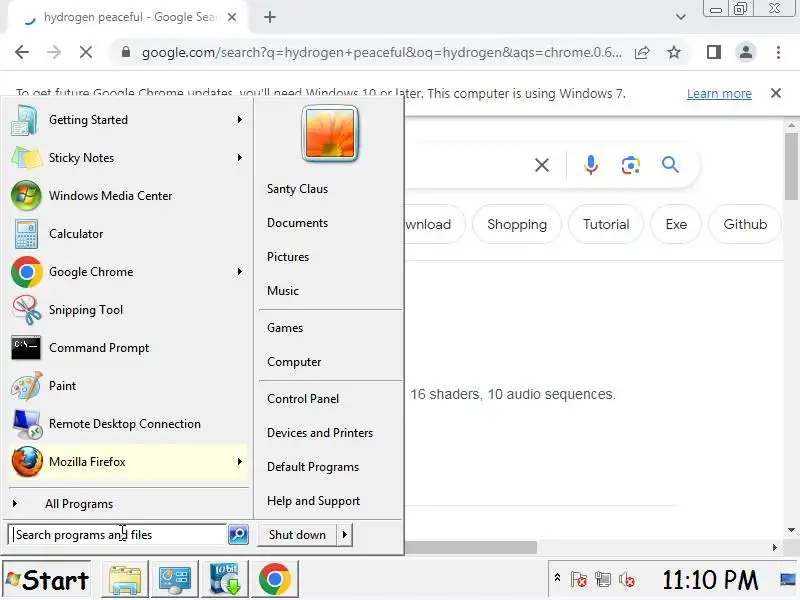Open a new Chrome tab
This screenshot has height=600, width=800.
pyautogui.click(x=270, y=17)
